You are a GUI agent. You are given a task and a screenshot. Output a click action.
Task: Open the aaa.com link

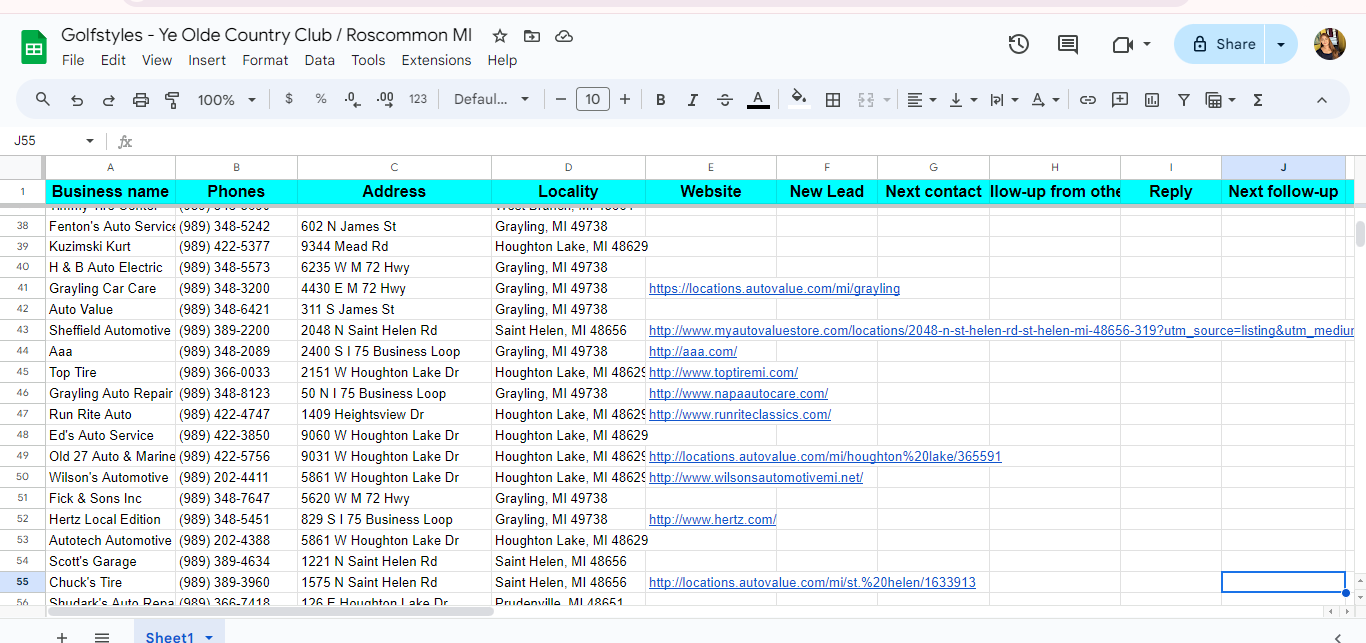[x=693, y=351]
